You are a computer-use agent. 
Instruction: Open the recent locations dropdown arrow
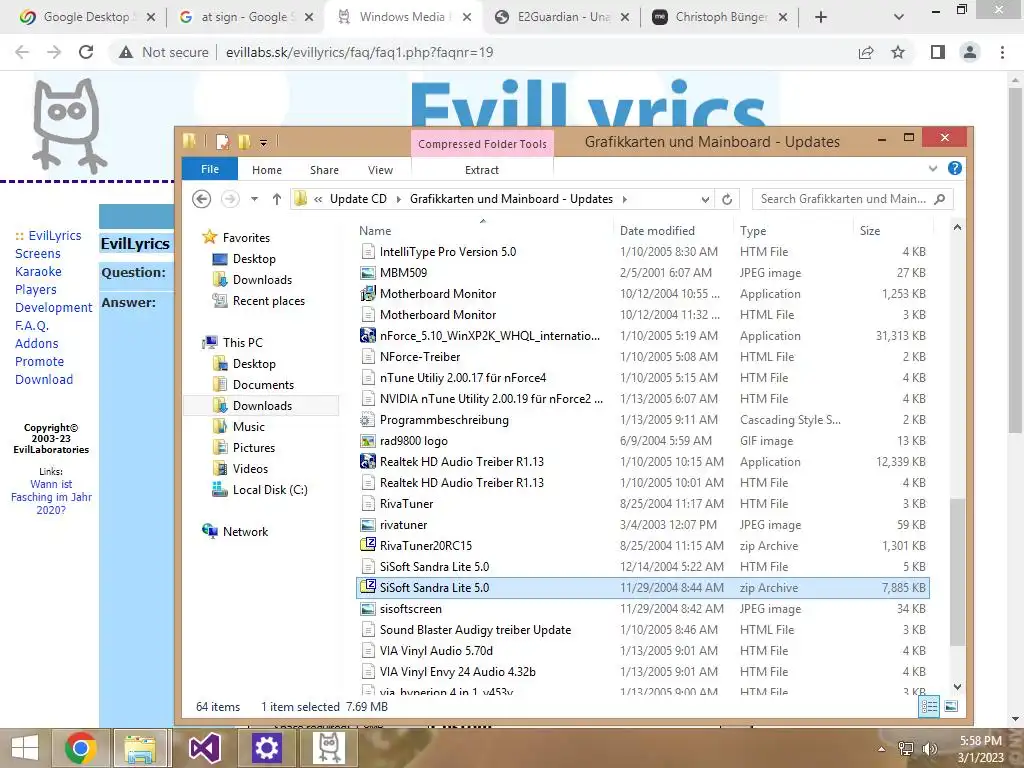tap(254, 199)
